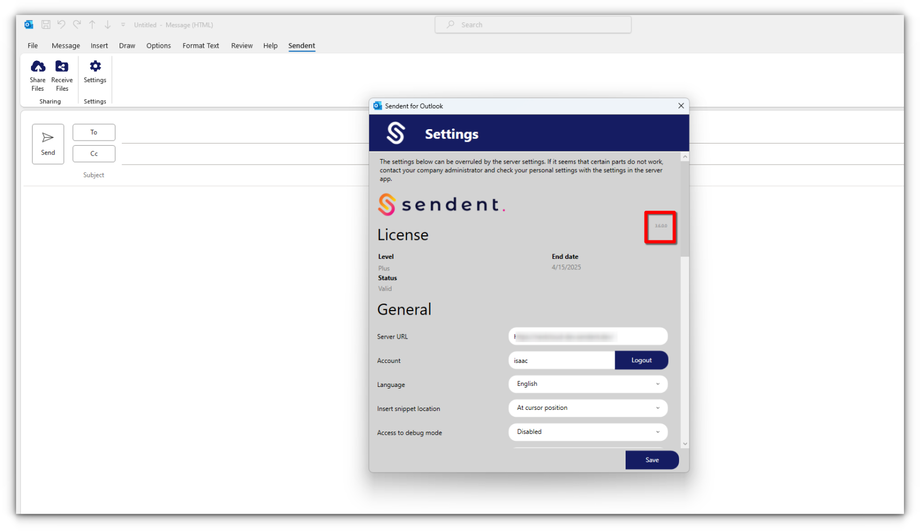Click the Cc recipients button
This screenshot has width=920, height=531.
94,154
